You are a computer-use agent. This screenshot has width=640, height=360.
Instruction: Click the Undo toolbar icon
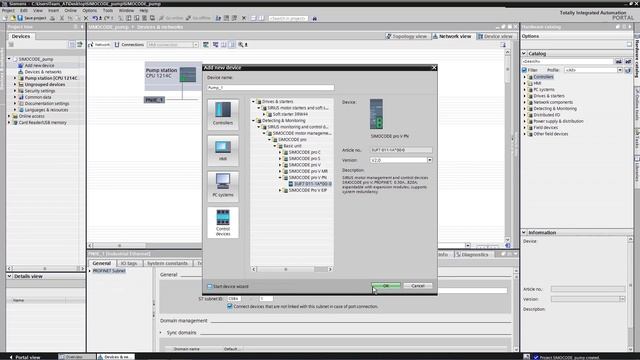click(x=95, y=18)
